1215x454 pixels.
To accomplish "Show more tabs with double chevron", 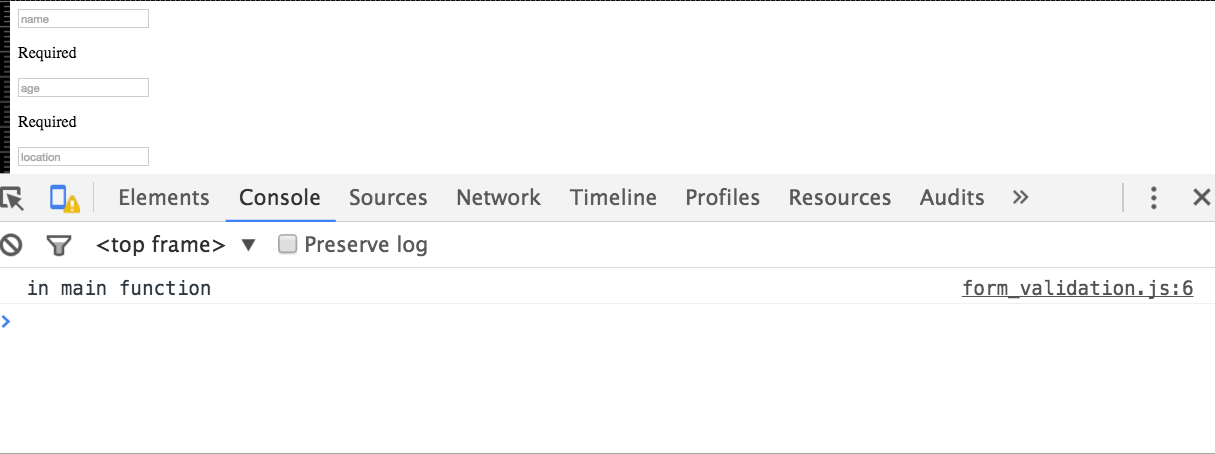I will [1020, 198].
